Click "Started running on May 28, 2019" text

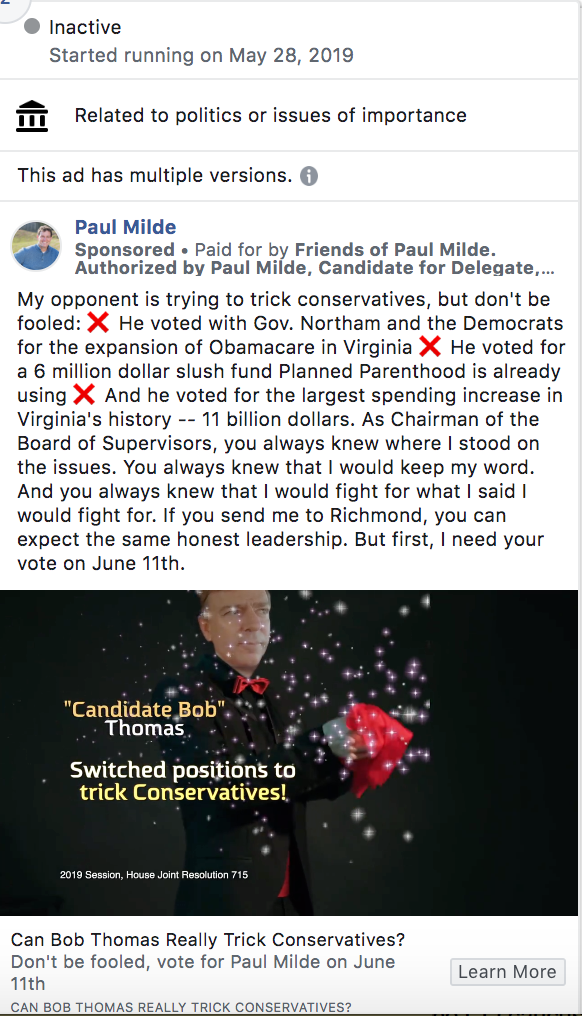202,55
